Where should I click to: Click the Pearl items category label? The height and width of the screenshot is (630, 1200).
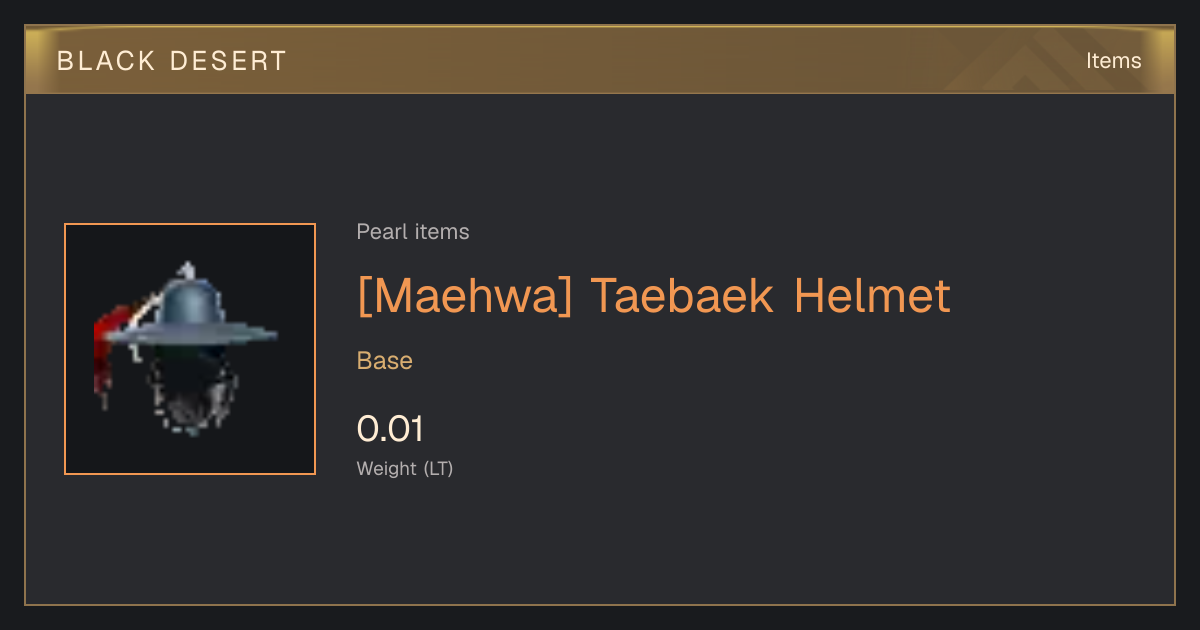[413, 232]
